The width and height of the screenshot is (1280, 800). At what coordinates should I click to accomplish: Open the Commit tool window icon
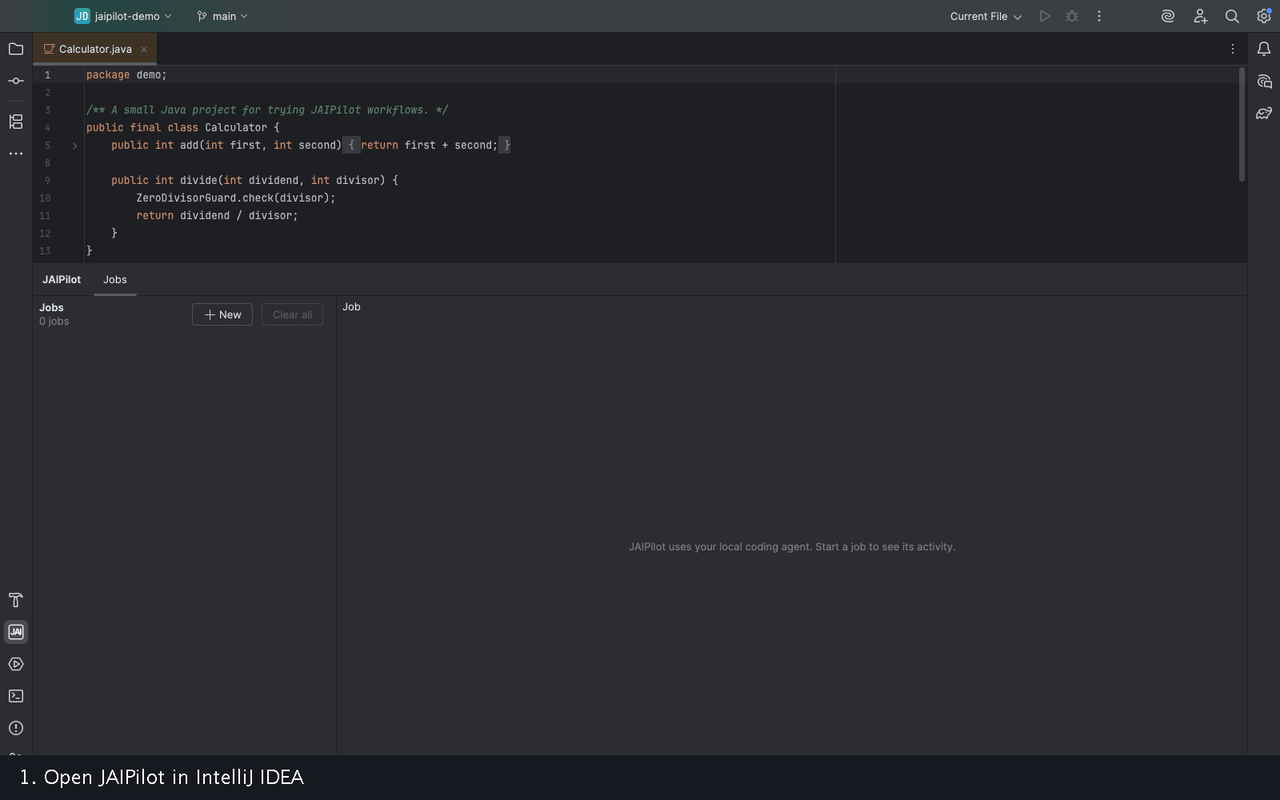(16, 81)
